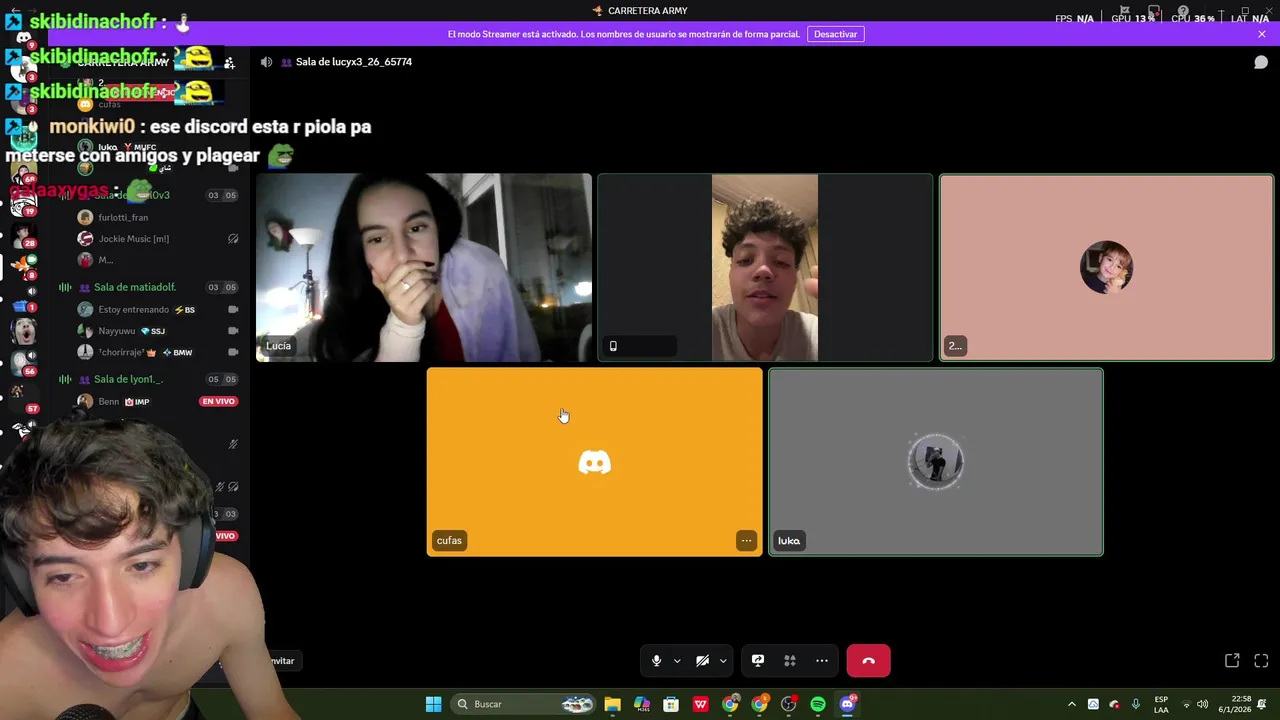Toggle full screen for call
The width and height of the screenshot is (1280, 720).
[1261, 661]
